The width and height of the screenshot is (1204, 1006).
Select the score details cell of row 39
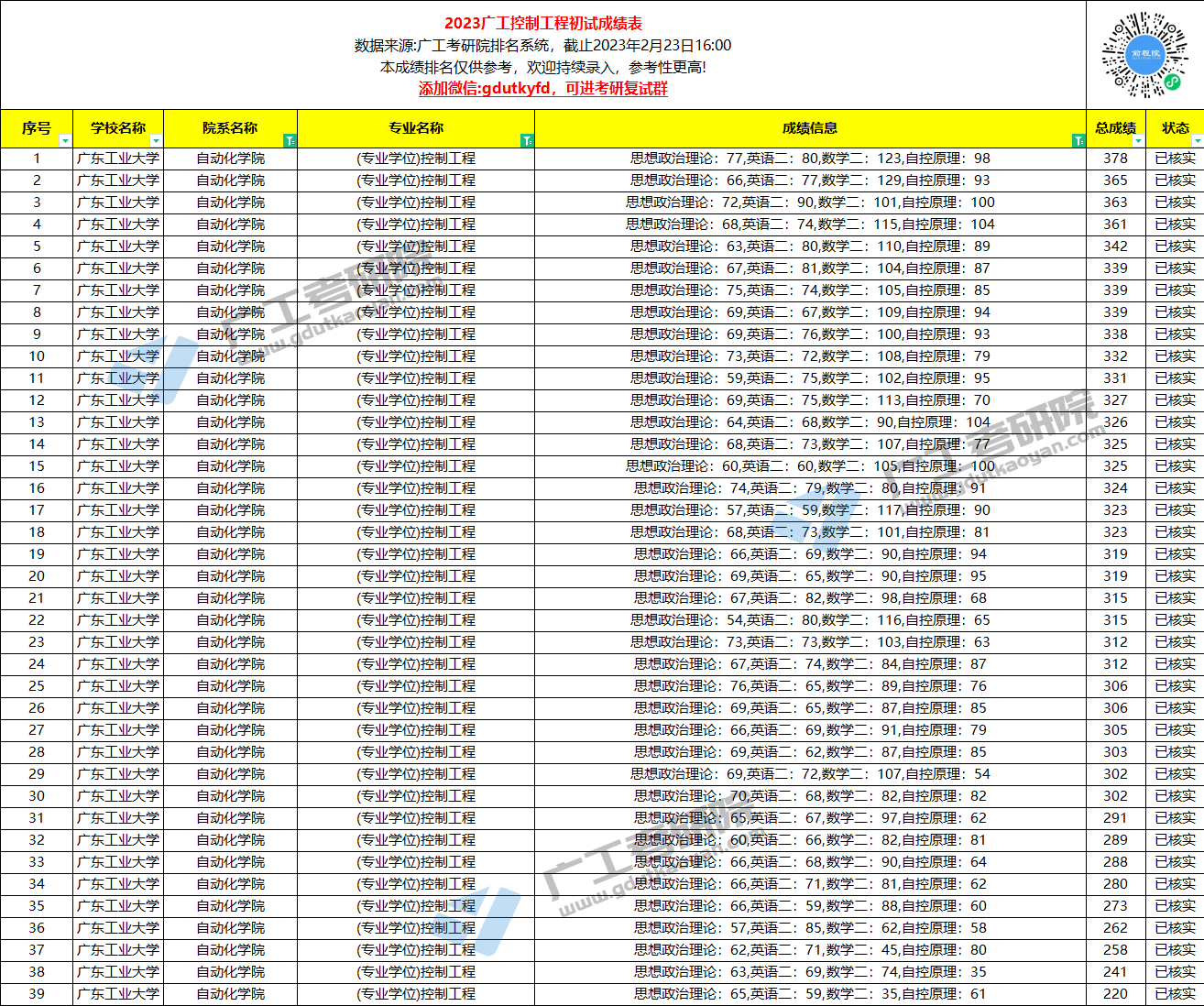pos(810,994)
